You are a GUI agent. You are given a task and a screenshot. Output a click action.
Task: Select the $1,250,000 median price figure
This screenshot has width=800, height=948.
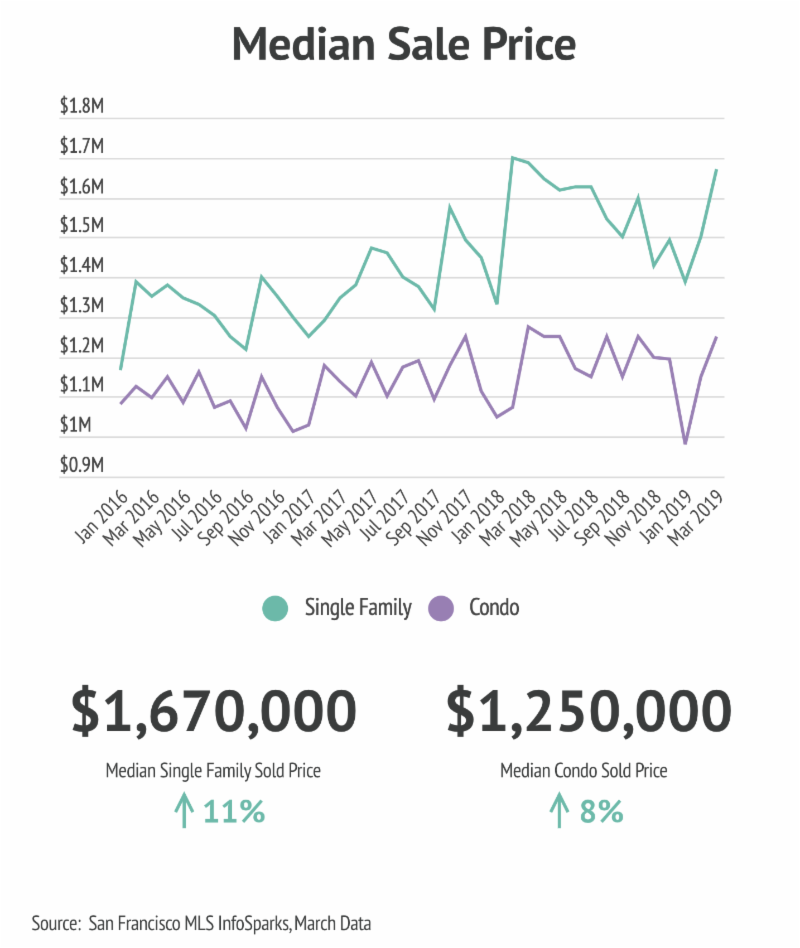click(589, 712)
